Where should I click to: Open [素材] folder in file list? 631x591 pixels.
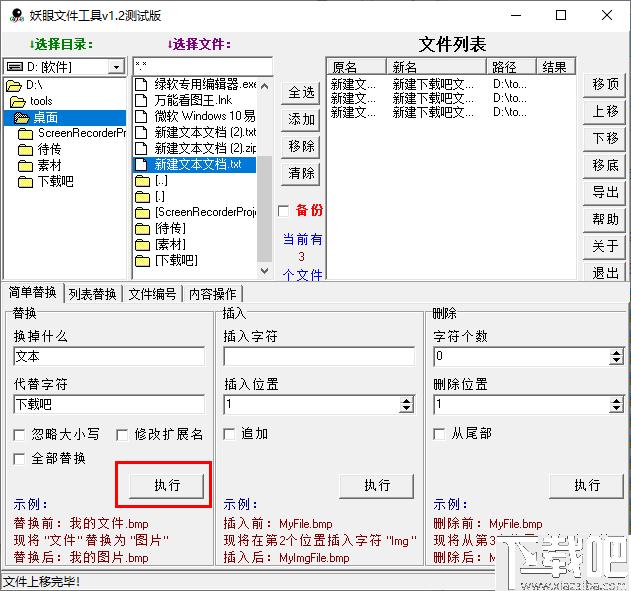pyautogui.click(x=160, y=244)
